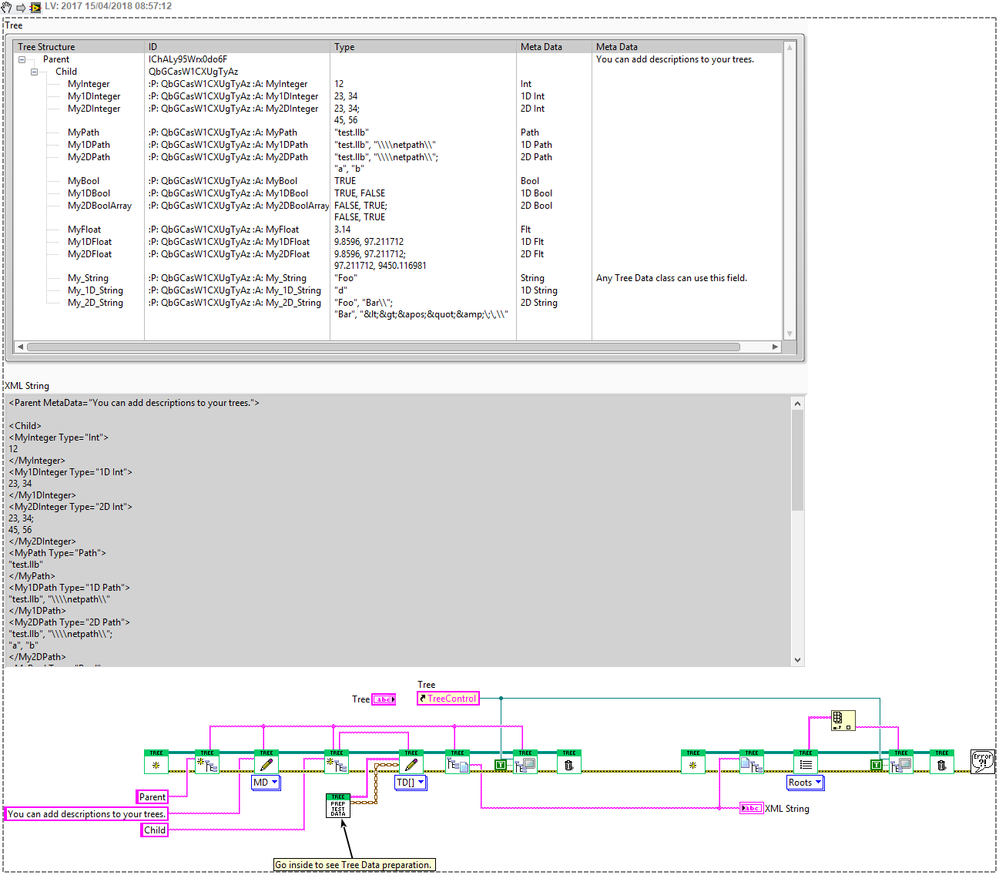The height and width of the screenshot is (875, 999).
Task: Select the XML String indicator terminal
Action: click(751, 808)
